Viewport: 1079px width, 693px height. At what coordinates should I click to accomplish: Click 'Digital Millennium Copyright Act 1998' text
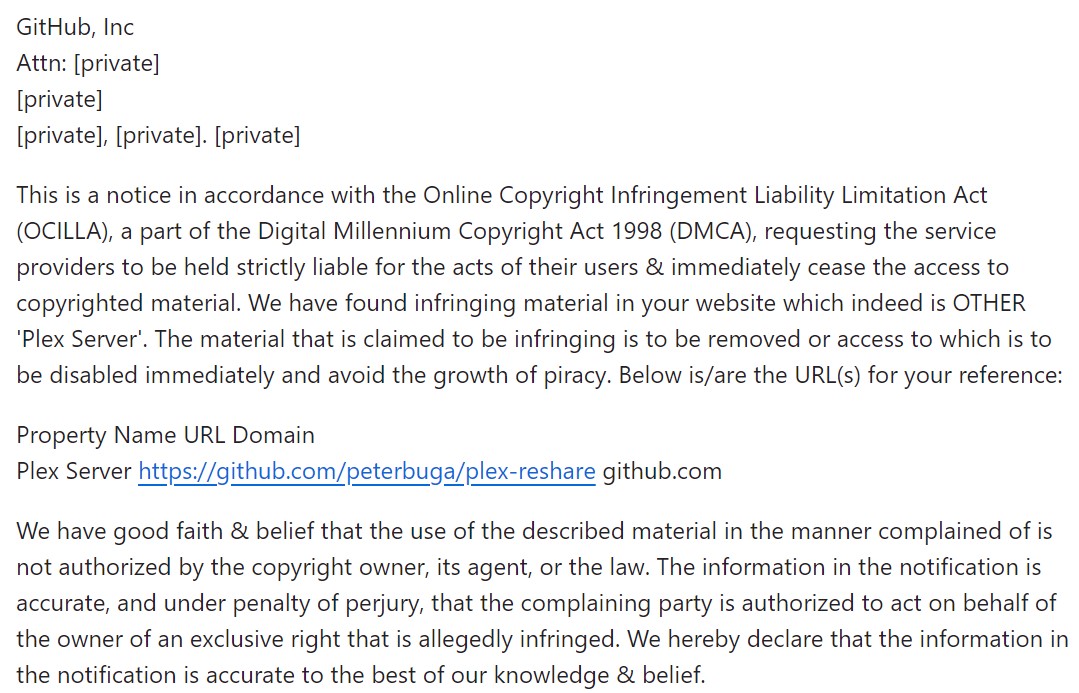click(x=460, y=231)
